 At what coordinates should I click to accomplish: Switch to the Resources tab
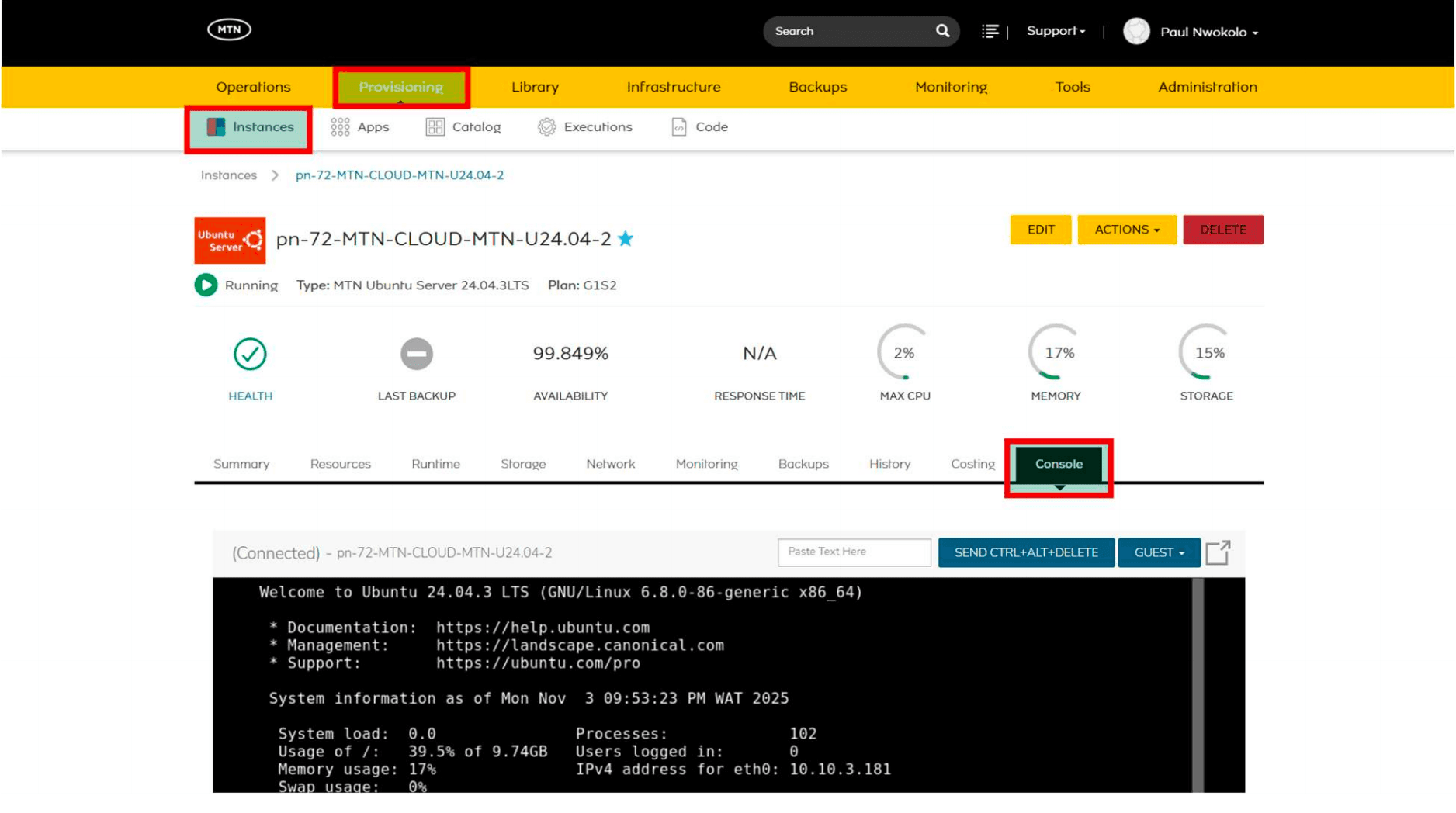point(341,464)
